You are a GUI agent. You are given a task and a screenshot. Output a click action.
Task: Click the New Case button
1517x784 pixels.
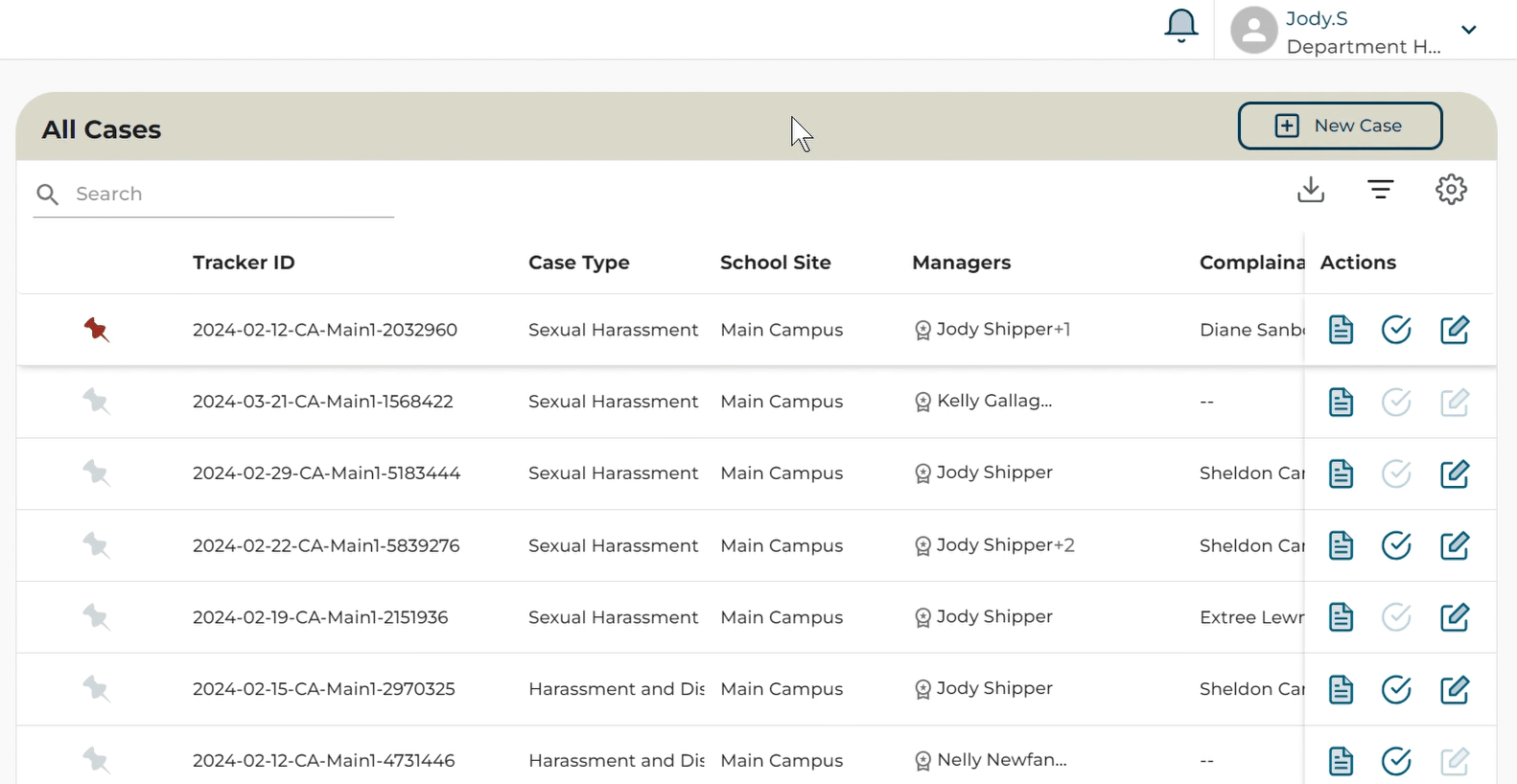(1340, 126)
